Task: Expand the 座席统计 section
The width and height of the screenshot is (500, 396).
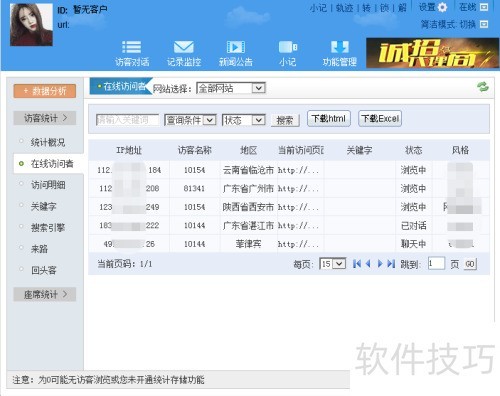Action: click(45, 294)
